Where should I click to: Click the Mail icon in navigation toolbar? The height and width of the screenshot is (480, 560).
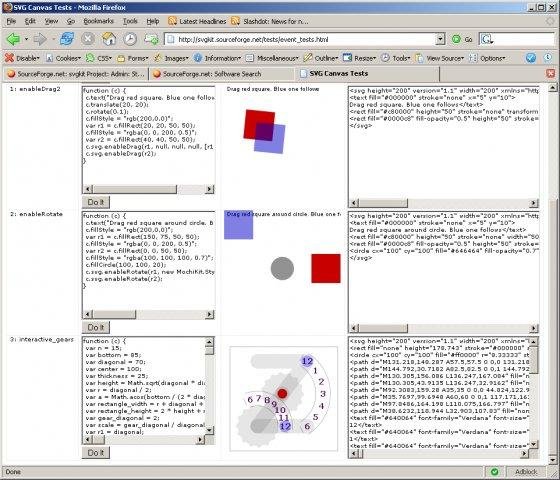click(151, 39)
